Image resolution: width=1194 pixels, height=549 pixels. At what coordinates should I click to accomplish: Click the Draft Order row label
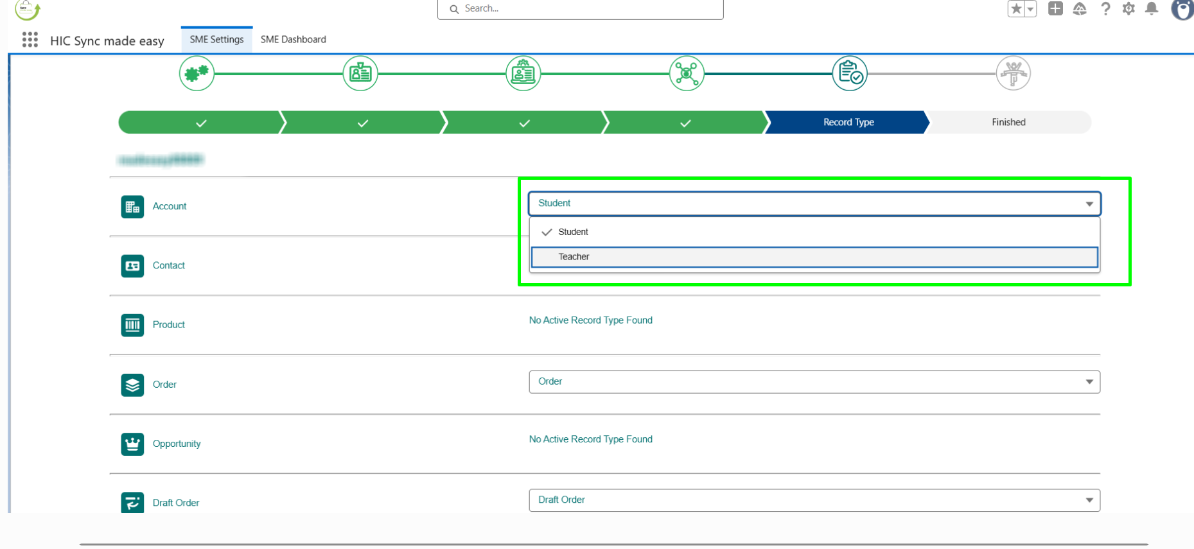pyautogui.click(x=177, y=503)
